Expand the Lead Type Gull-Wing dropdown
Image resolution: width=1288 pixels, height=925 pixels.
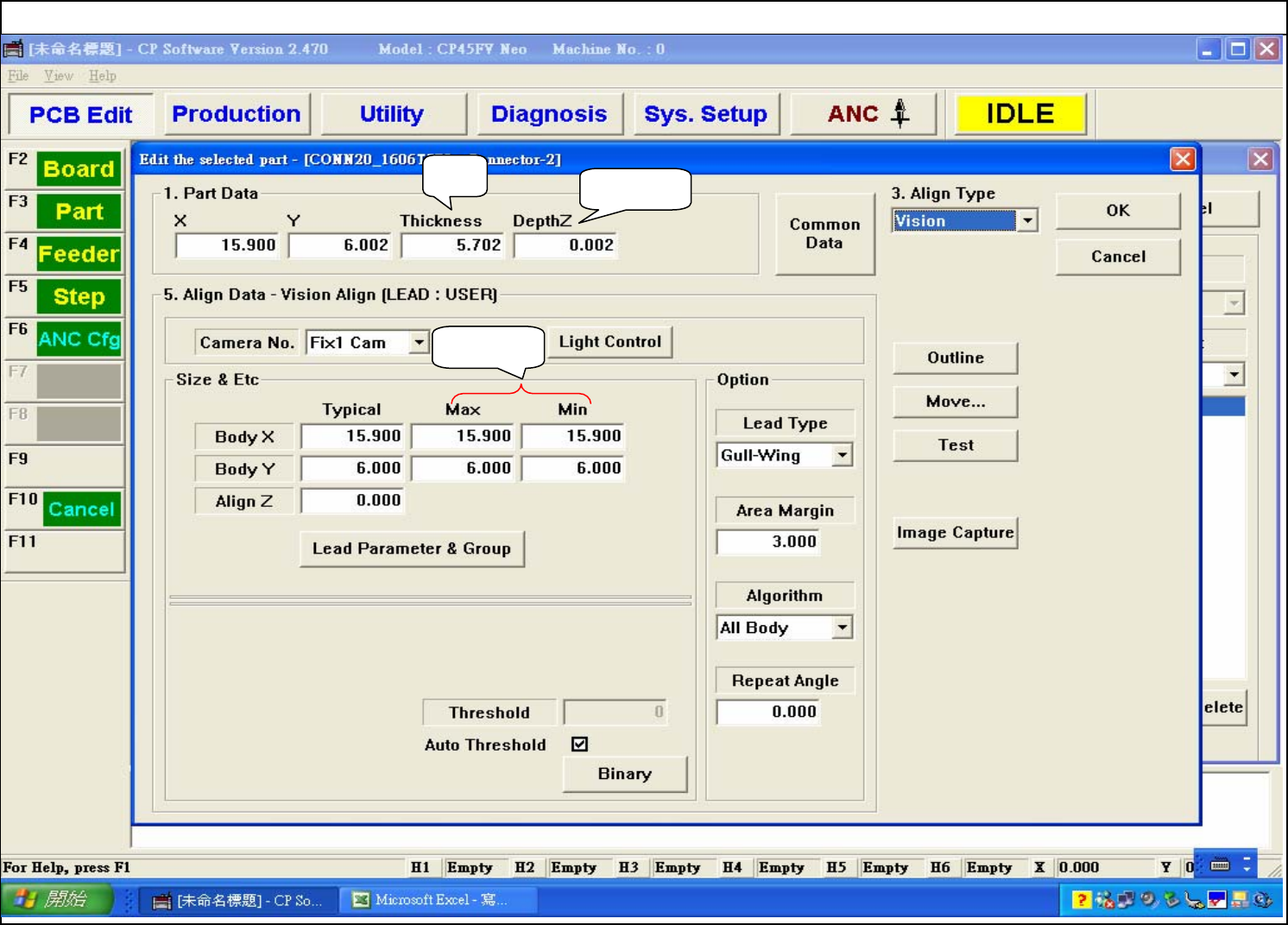point(843,455)
